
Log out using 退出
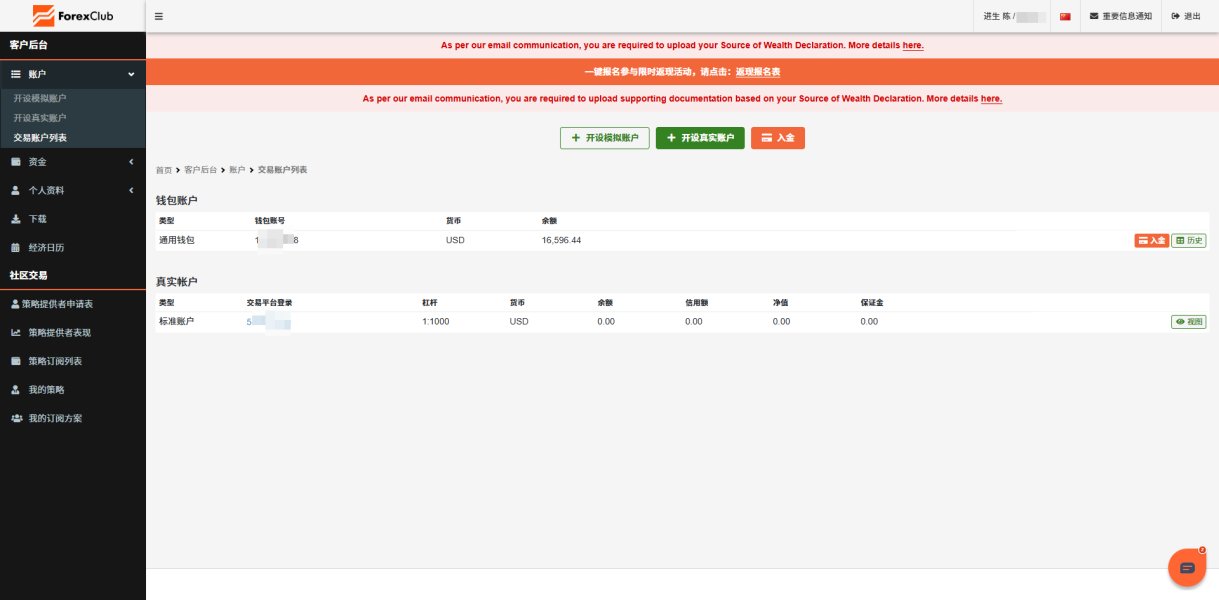(1186, 16)
